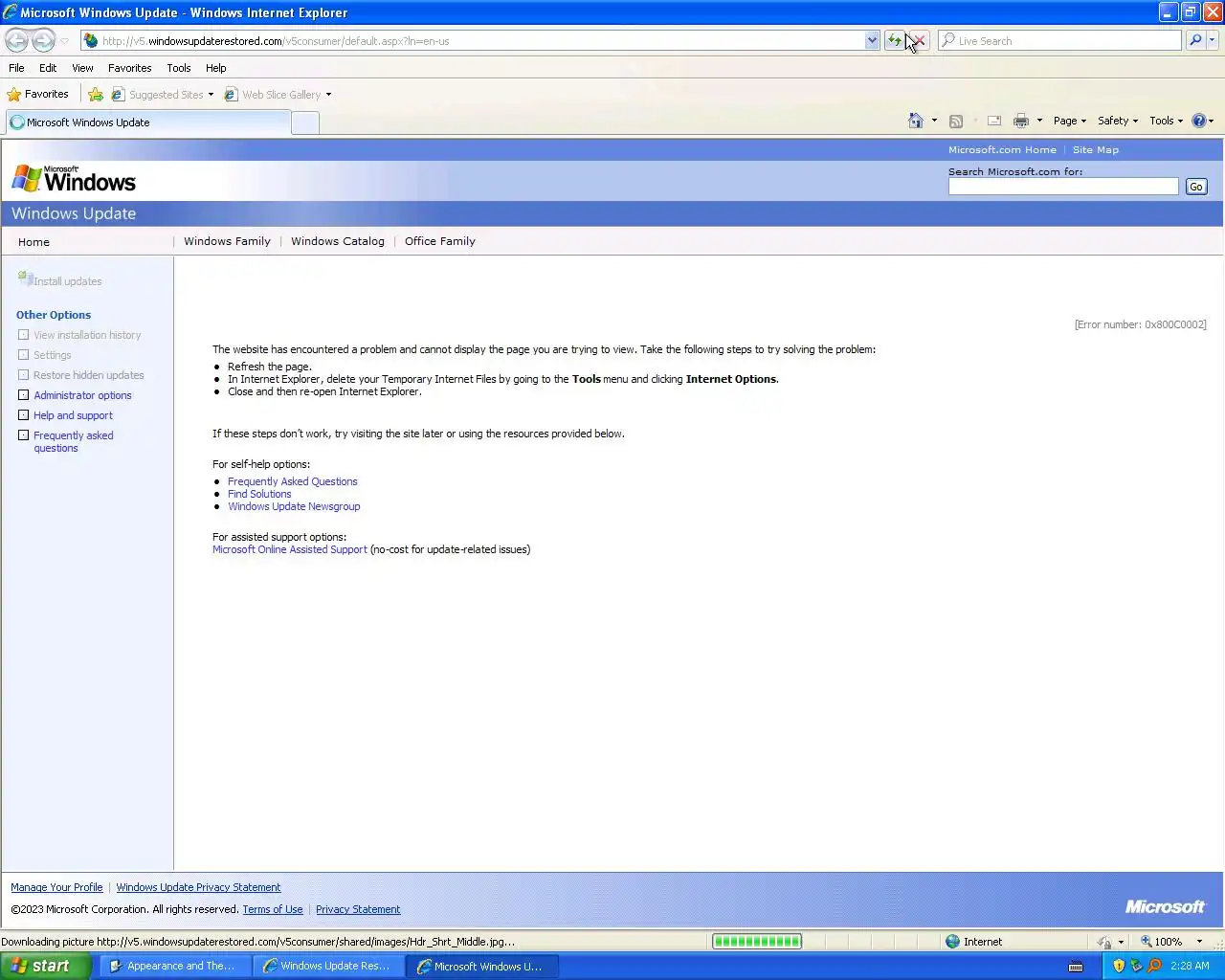Screen dimensions: 1225x980
Task: Toggle the Settings sidebar box
Action: pyautogui.click(x=24, y=355)
